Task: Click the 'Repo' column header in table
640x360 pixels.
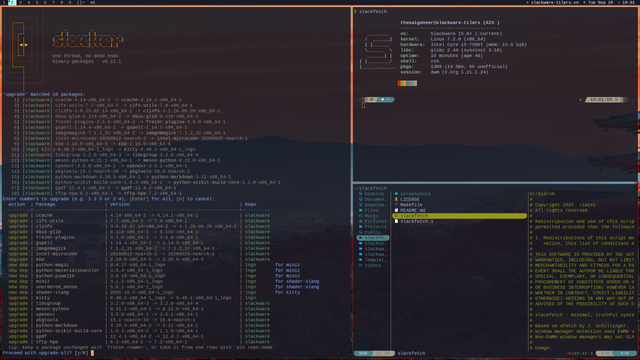Action: pos(250,204)
